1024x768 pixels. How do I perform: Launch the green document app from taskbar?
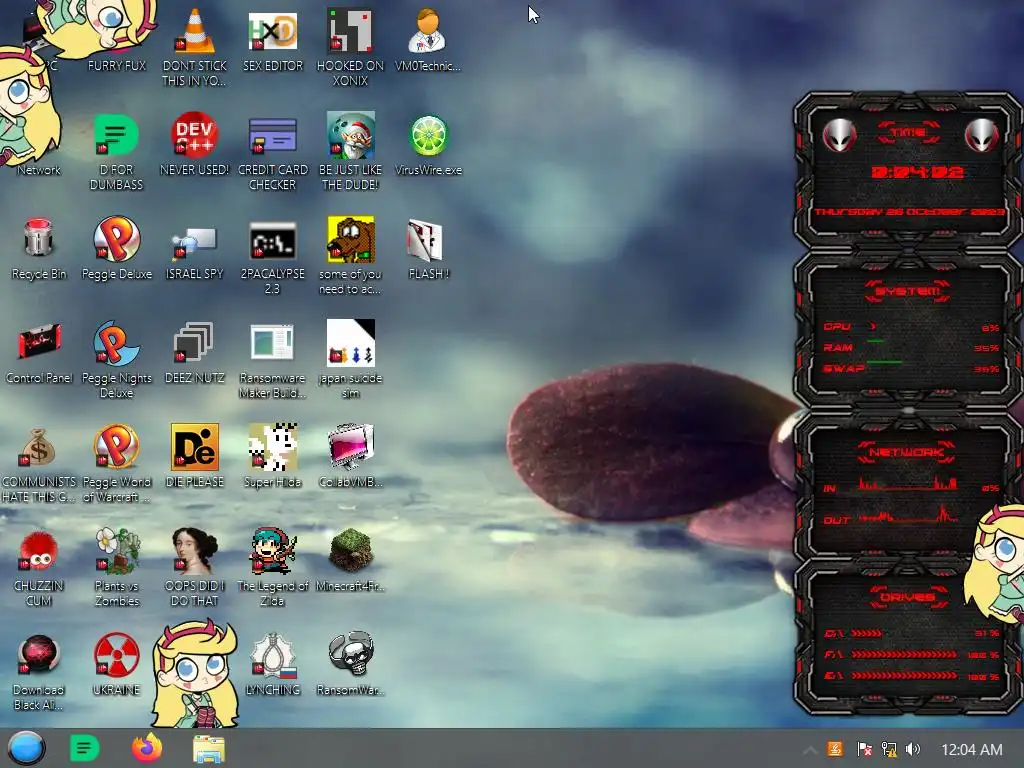point(84,748)
